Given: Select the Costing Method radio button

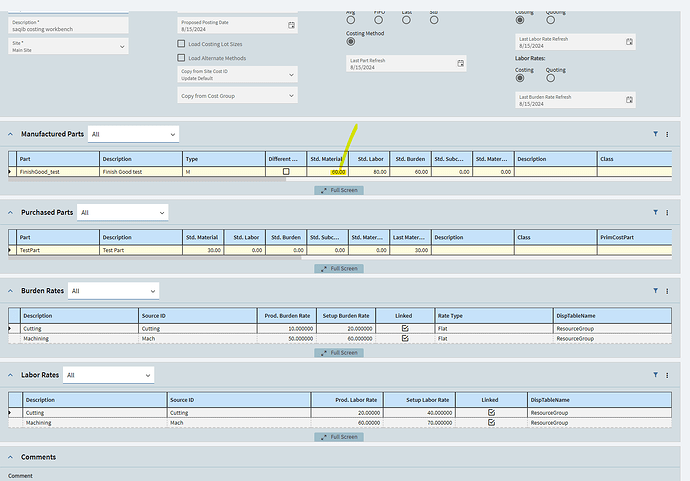Looking at the screenshot, I should click(x=351, y=41).
